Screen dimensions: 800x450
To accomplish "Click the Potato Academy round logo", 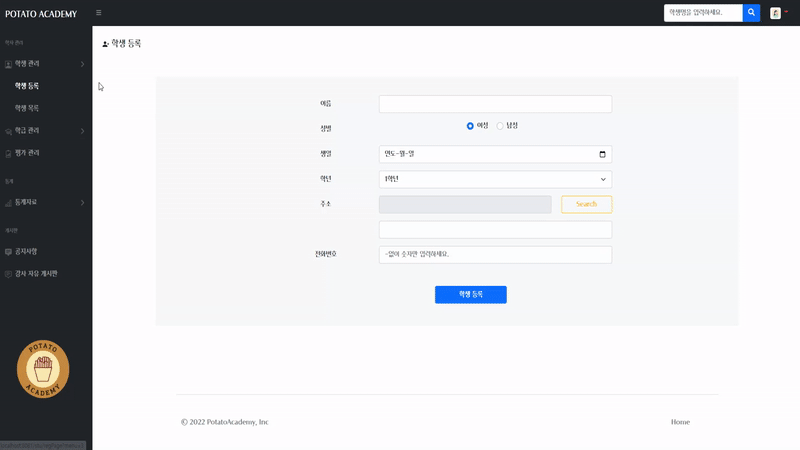I will tap(43, 369).
